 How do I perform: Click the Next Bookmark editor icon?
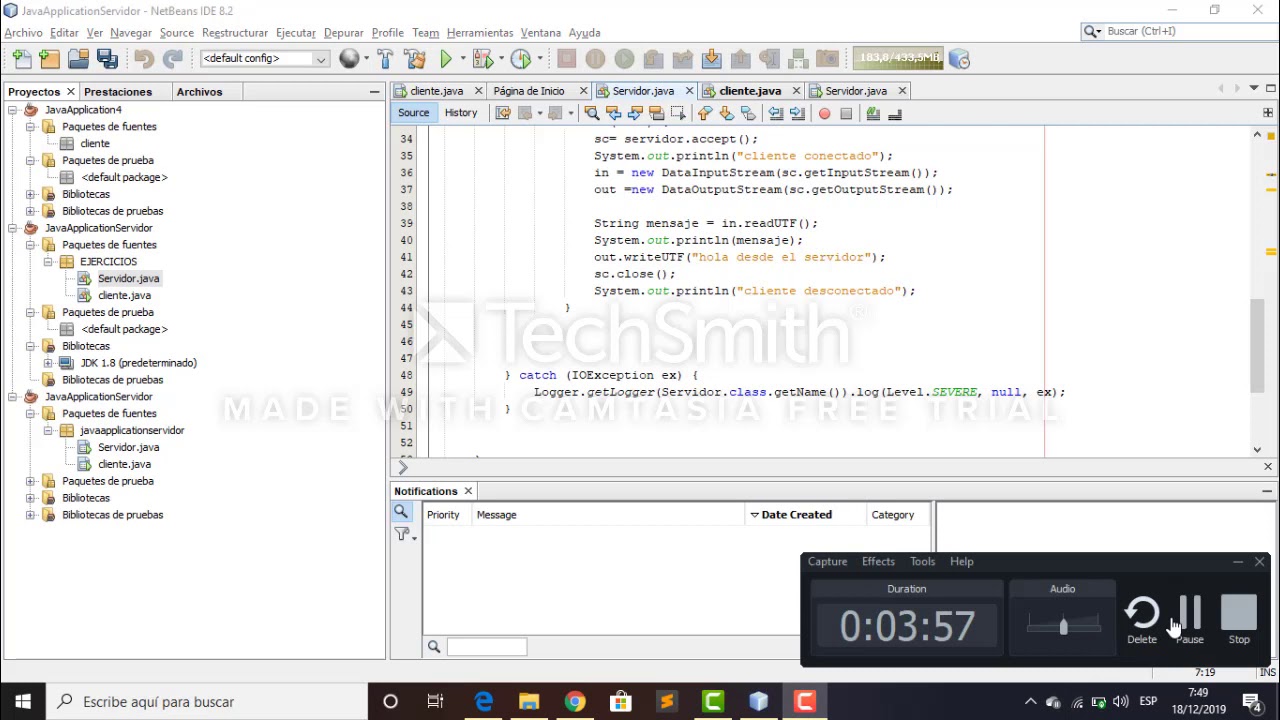tap(726, 113)
